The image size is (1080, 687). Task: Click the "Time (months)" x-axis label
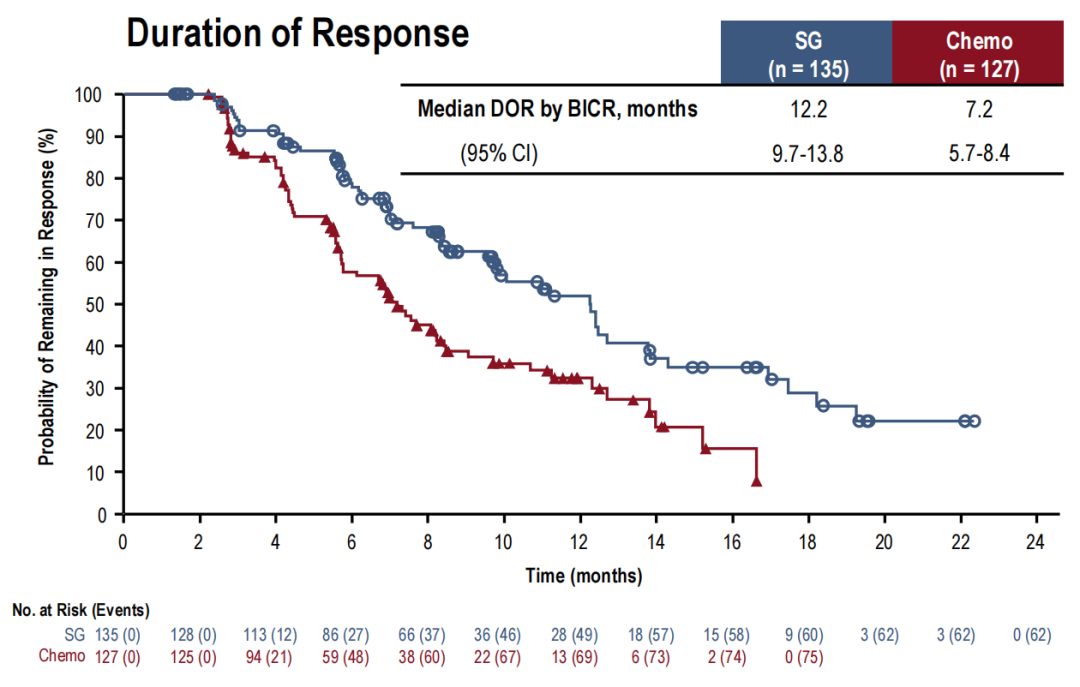point(584,576)
